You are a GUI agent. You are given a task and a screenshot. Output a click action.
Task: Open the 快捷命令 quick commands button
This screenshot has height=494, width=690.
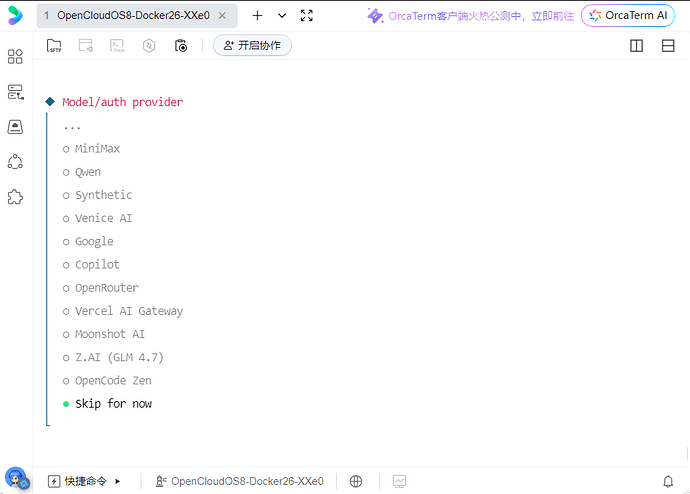(77, 481)
